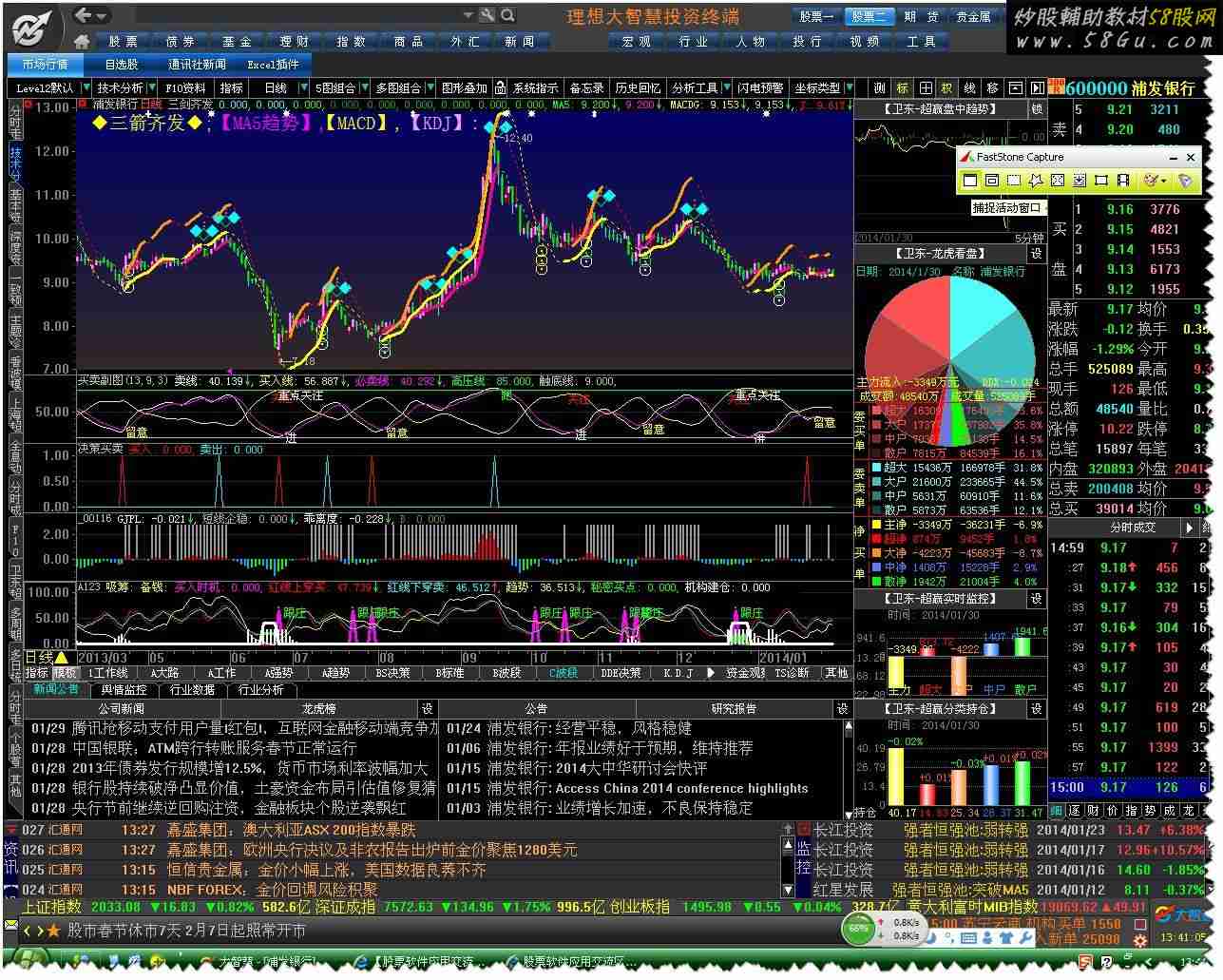The image size is (1223, 980).
Task: Select 股票二 account toggle
Action: [868, 16]
